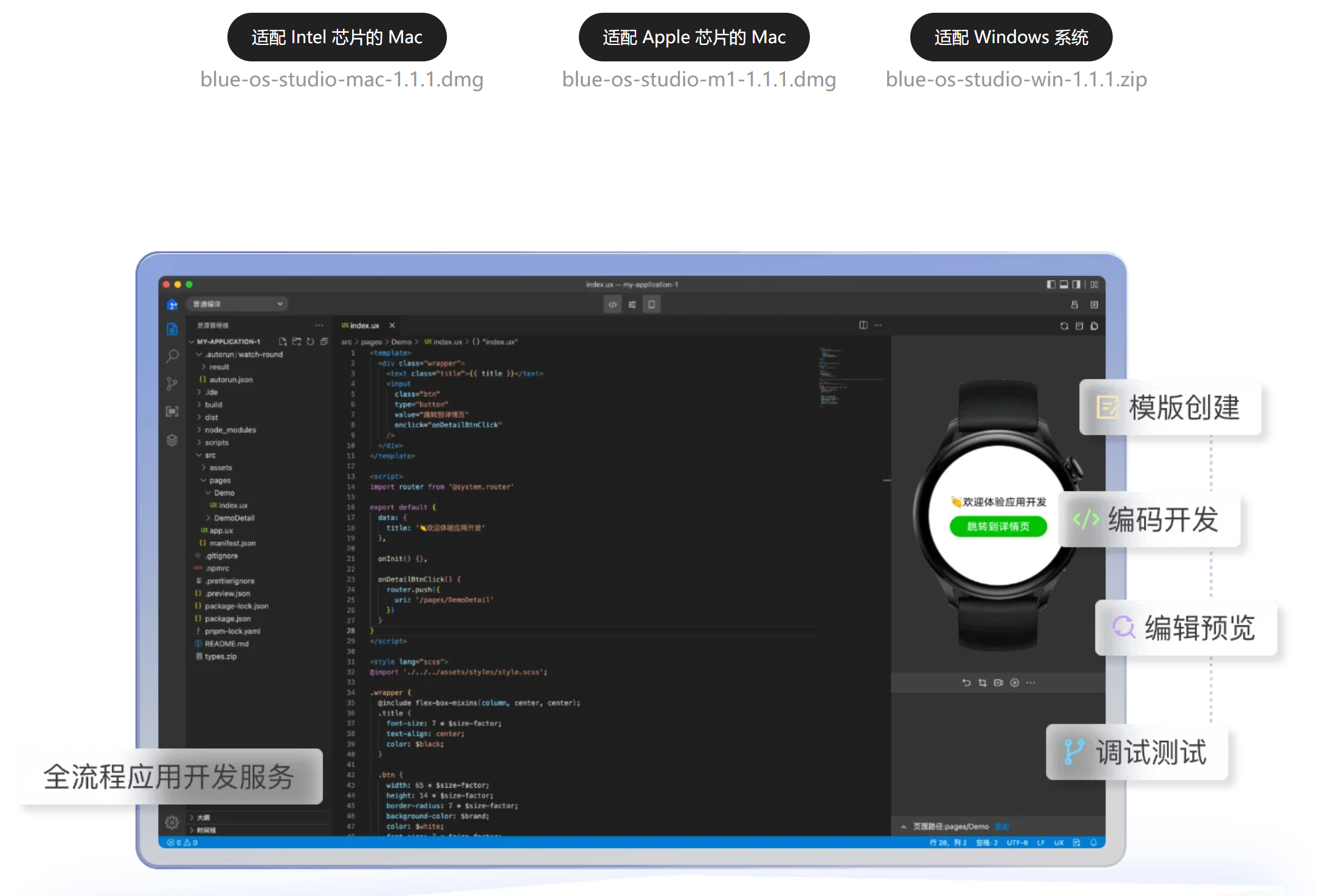The height and width of the screenshot is (896, 1331).
Task: Click the Refresh Explorer icon
Action: (x=310, y=342)
